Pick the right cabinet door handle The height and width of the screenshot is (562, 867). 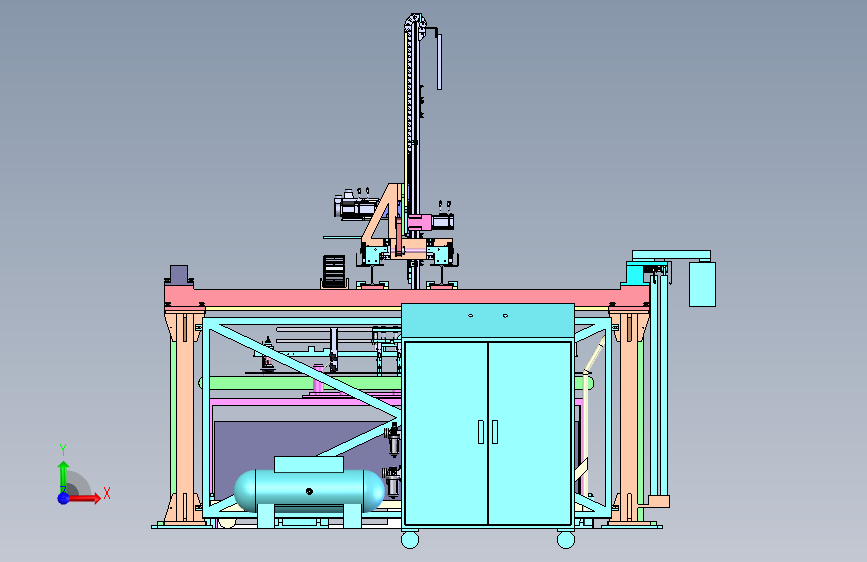495,432
